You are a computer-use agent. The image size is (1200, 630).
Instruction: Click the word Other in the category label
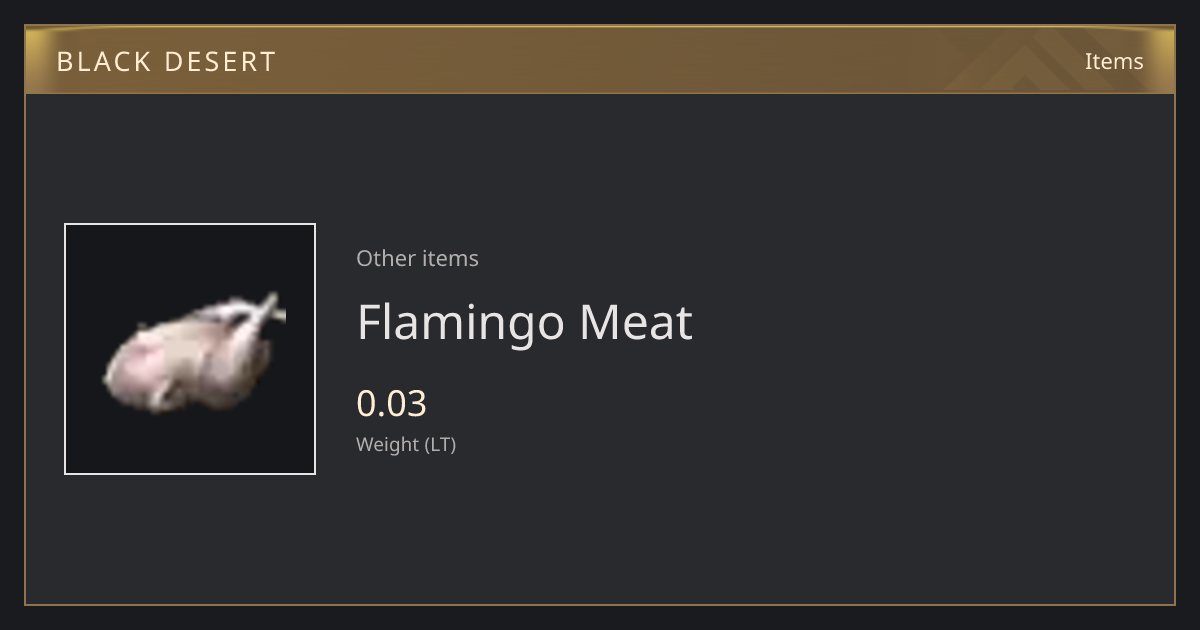click(386, 258)
